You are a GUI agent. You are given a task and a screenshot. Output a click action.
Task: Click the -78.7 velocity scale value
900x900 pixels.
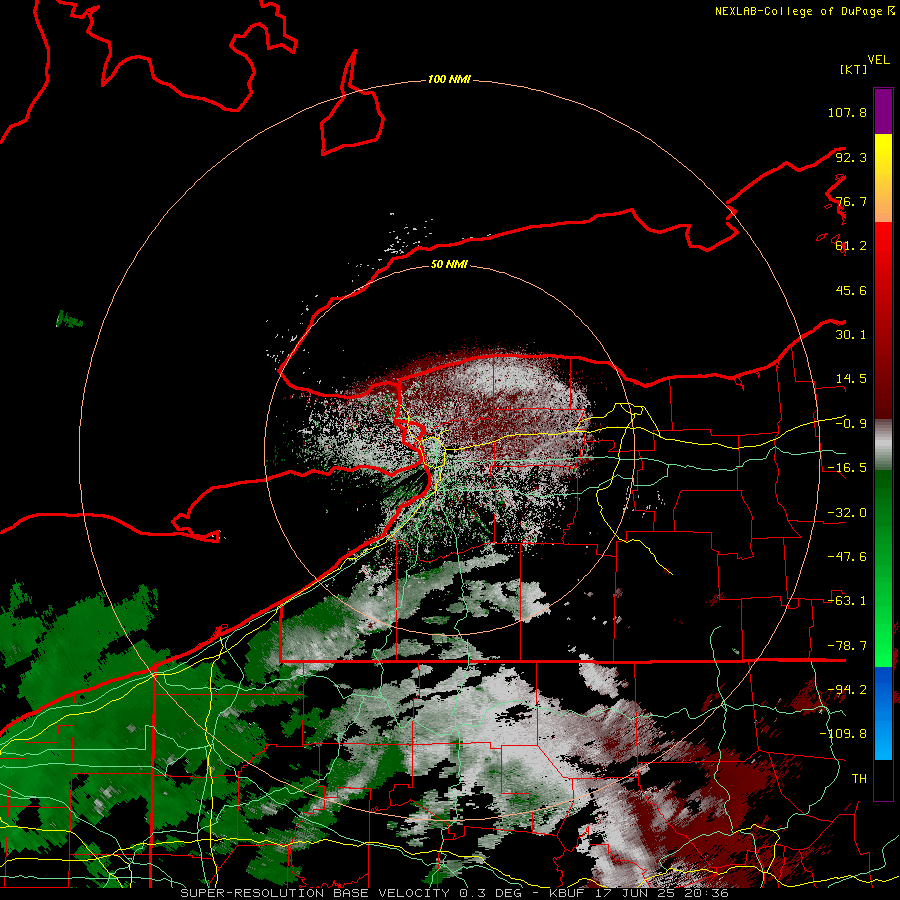[847, 646]
